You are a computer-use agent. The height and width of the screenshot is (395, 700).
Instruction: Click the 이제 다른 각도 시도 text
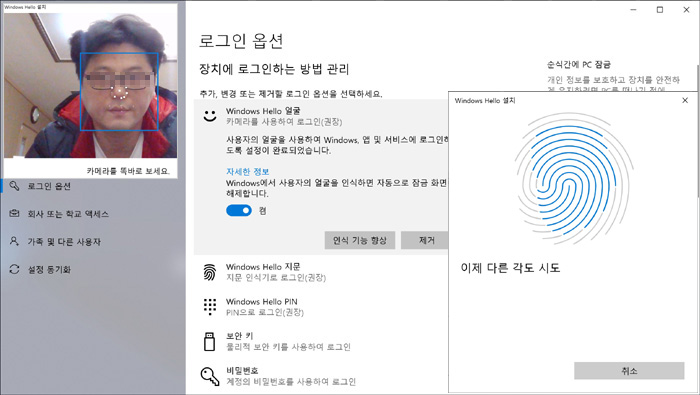pyautogui.click(x=510, y=268)
